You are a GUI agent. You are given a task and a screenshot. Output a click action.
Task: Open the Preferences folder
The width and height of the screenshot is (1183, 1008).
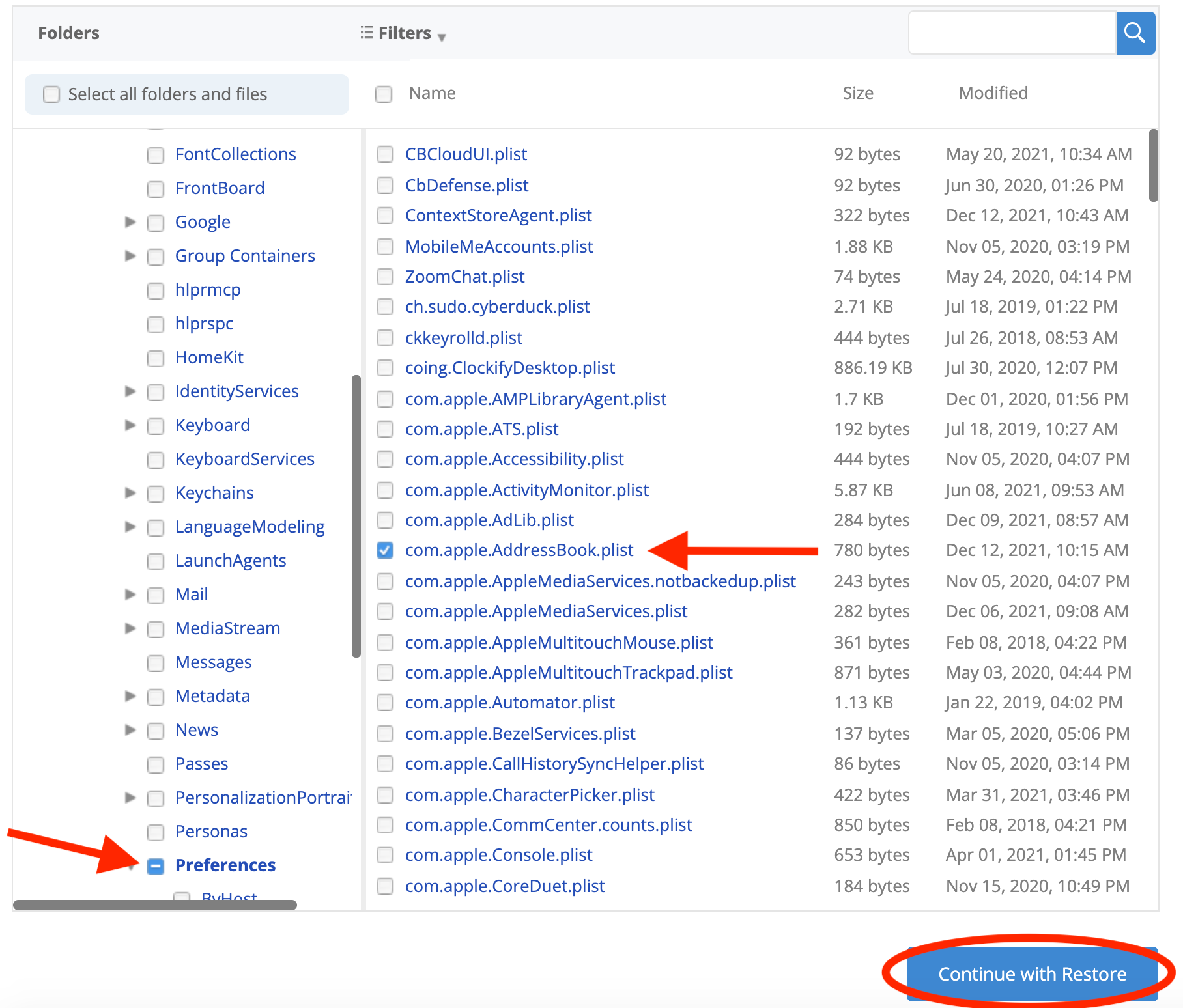pos(225,865)
